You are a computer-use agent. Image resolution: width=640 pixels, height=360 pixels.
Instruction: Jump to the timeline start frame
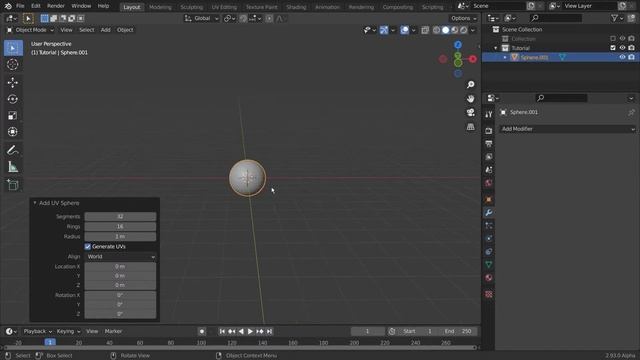point(222,331)
